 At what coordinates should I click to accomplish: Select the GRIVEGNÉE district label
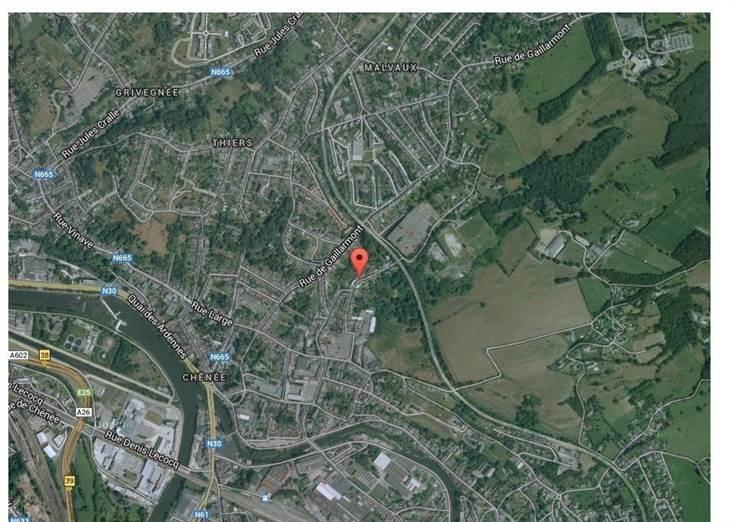(147, 92)
